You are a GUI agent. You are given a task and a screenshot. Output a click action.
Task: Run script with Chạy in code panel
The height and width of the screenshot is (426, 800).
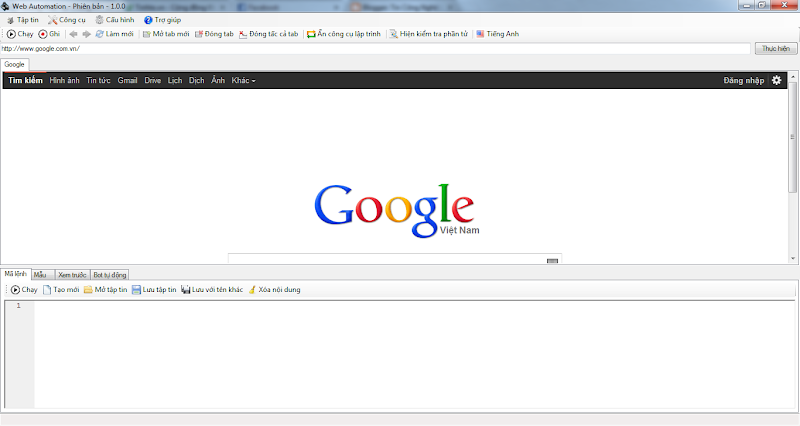24,290
